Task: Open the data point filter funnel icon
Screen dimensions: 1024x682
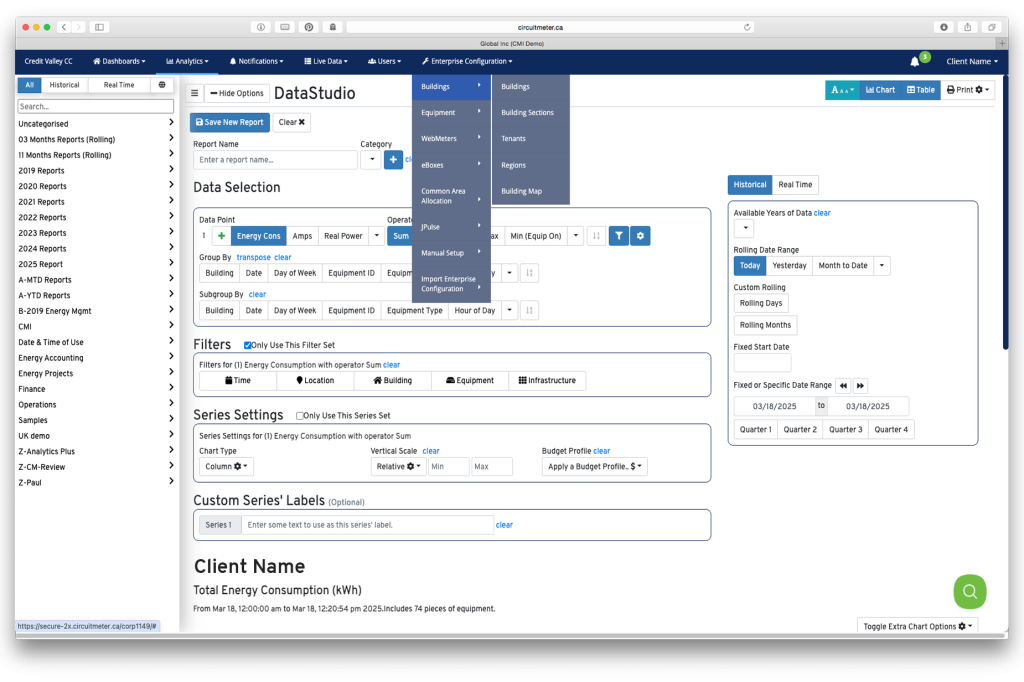Action: pyautogui.click(x=618, y=236)
